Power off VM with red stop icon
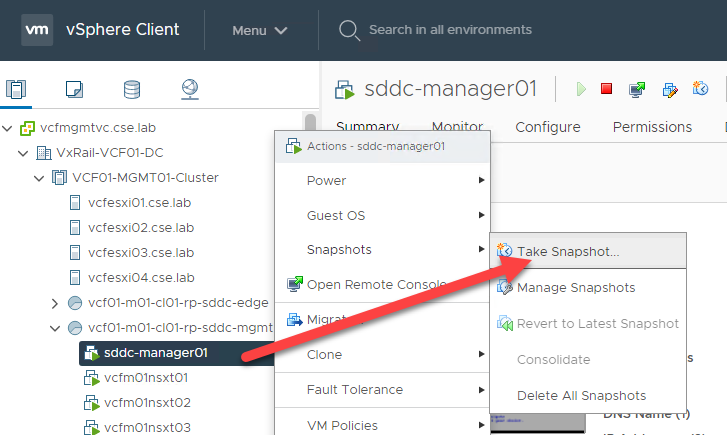 [606, 89]
